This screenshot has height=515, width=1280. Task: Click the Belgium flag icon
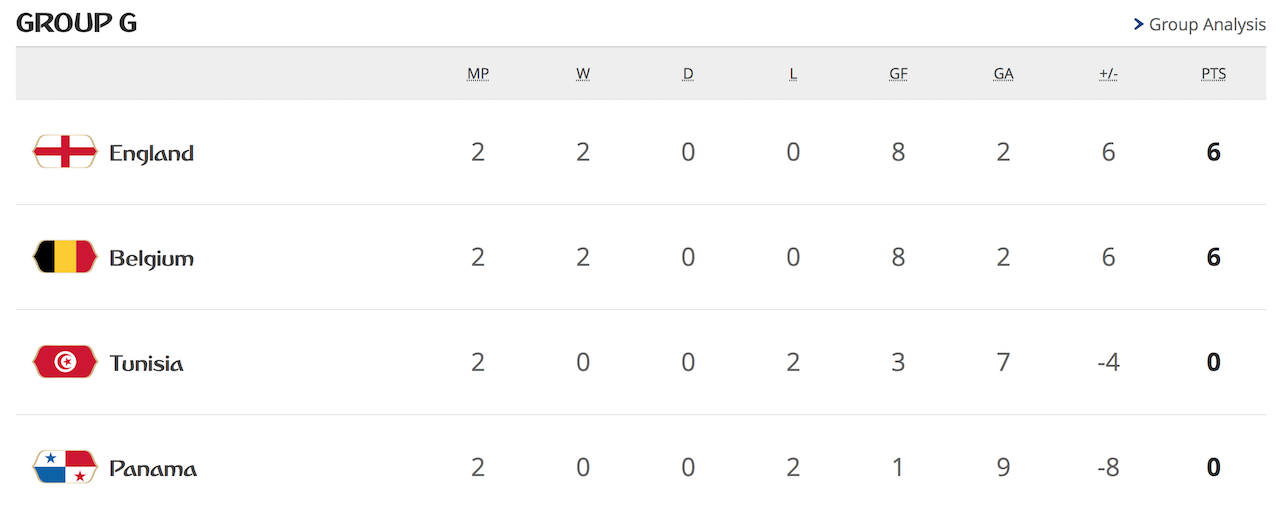coord(65,257)
